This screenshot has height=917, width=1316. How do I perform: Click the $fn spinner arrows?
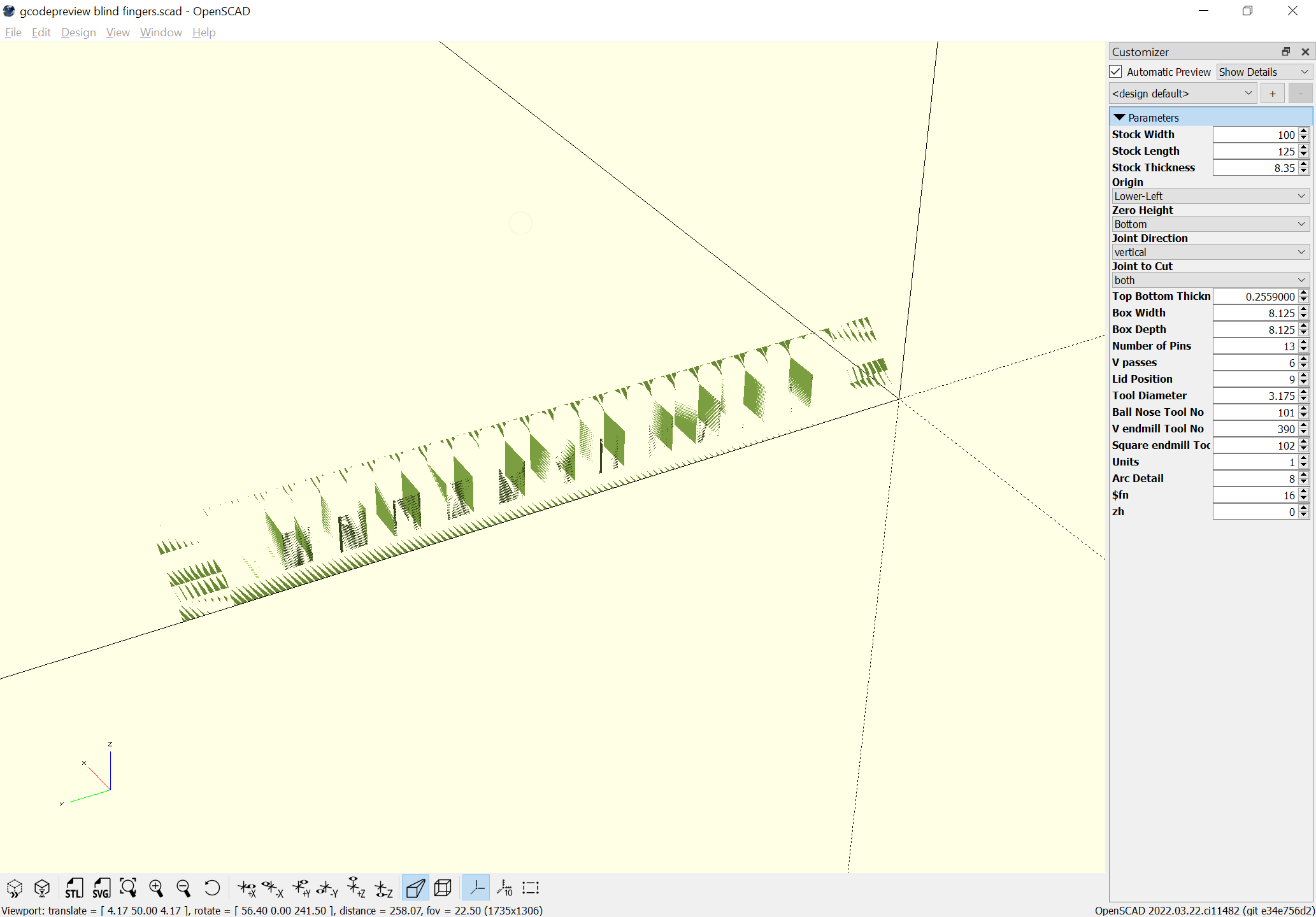[1304, 495]
